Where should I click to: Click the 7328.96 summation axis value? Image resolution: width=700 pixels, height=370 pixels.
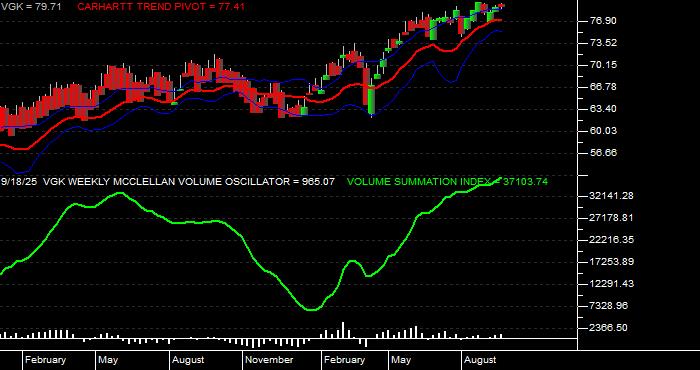609,306
